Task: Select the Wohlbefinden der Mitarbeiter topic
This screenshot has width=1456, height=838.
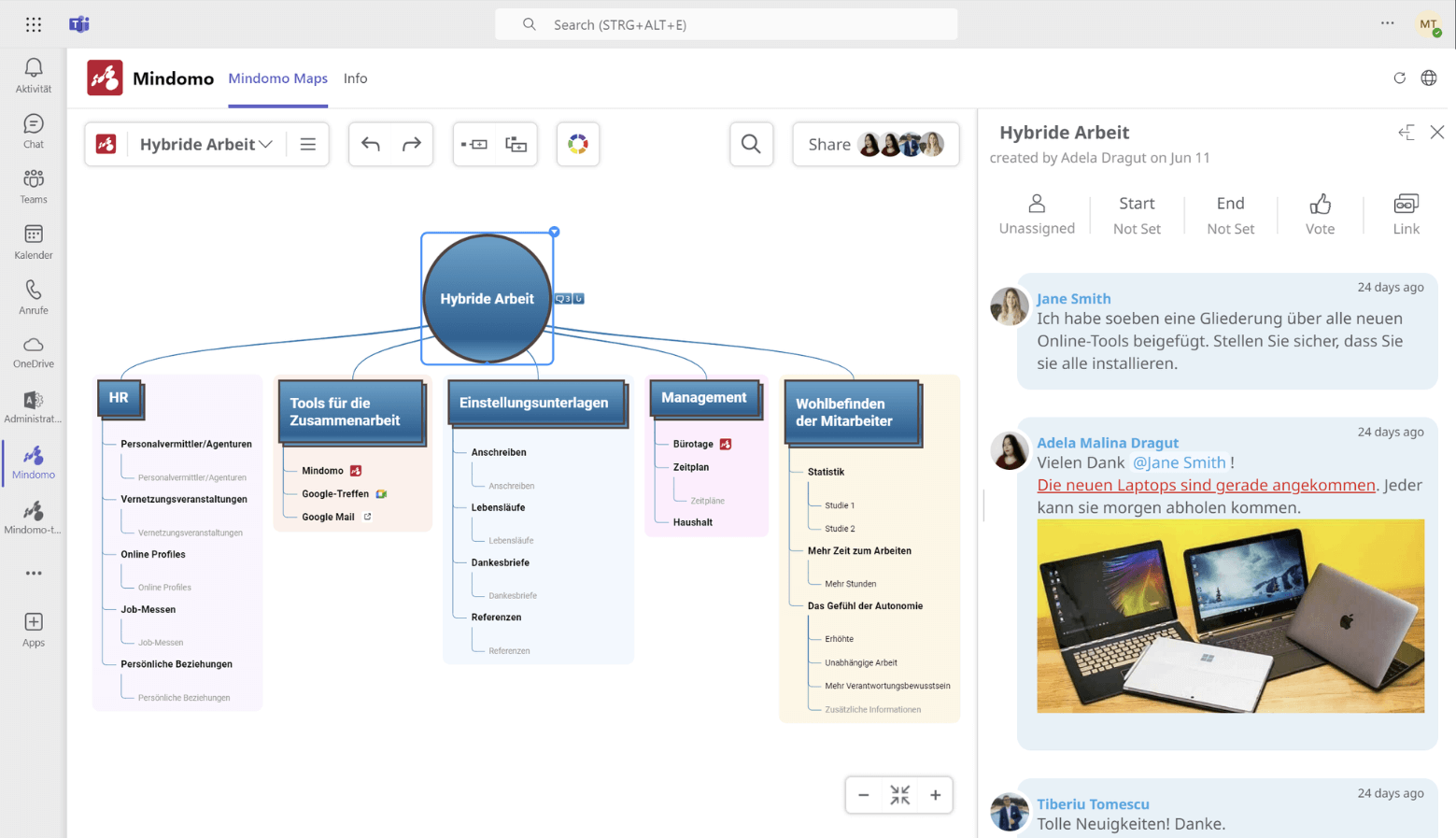Action: [852, 412]
